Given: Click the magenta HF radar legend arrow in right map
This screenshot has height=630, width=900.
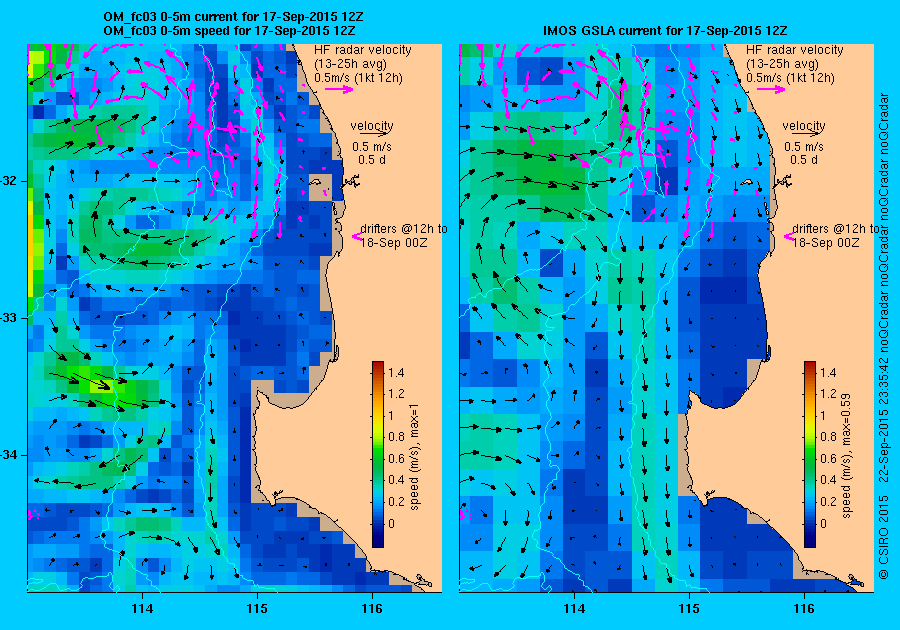Looking at the screenshot, I should 771,89.
